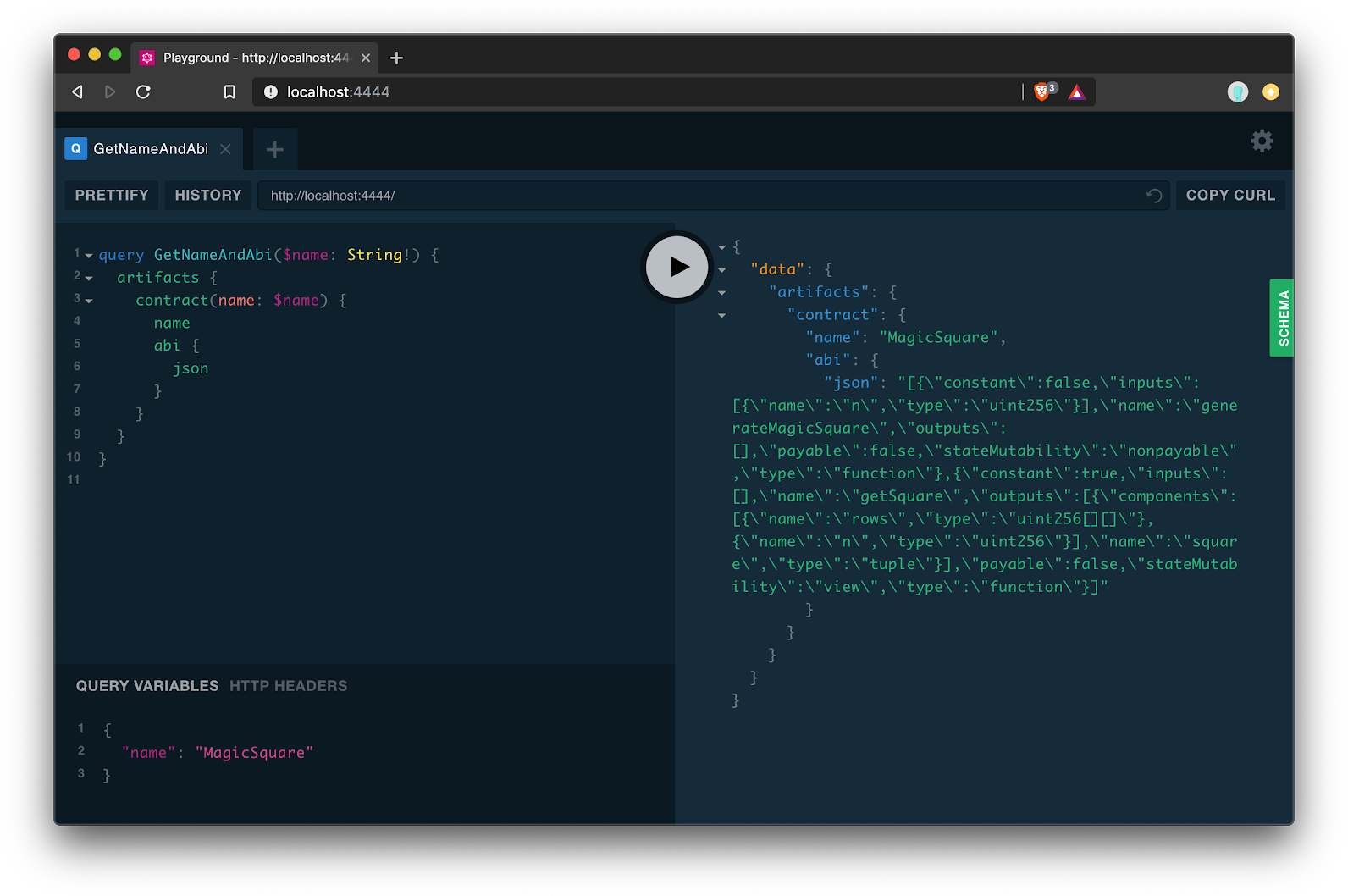Go forward in the browser
This screenshot has width=1348, height=896.
pyautogui.click(x=110, y=91)
